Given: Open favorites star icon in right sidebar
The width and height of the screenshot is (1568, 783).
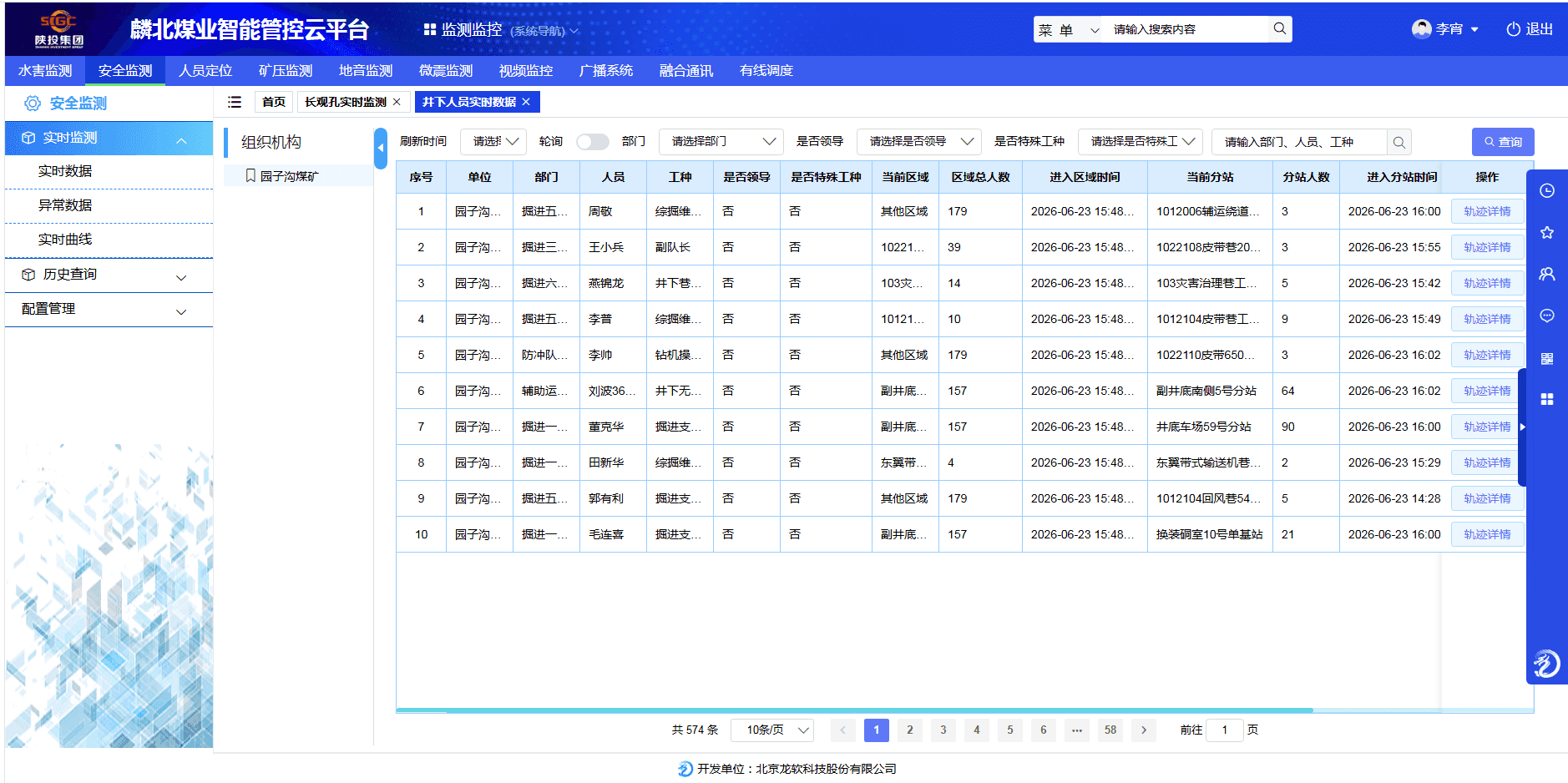Looking at the screenshot, I should pos(1546,232).
